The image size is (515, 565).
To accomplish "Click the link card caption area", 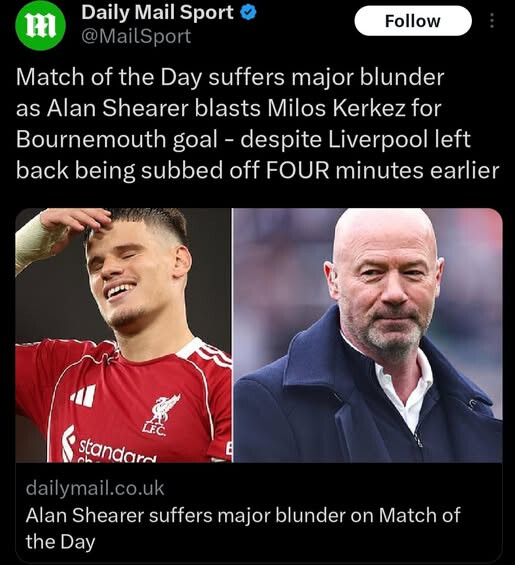I will tap(259, 513).
